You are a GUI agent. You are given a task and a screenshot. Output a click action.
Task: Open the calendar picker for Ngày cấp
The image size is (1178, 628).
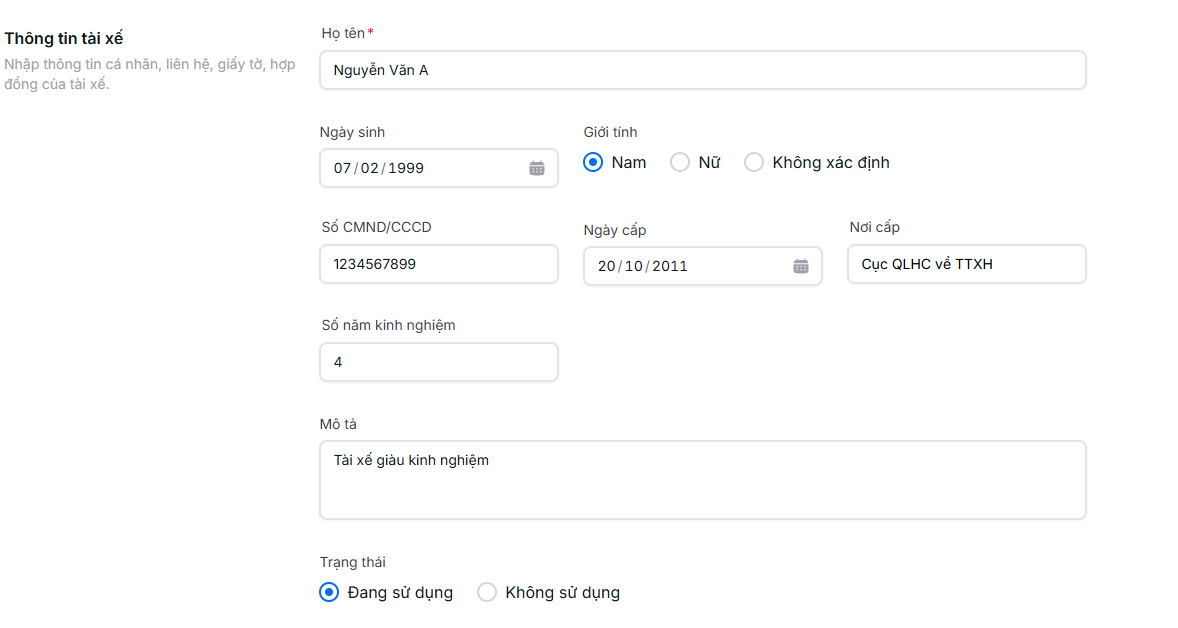(801, 265)
